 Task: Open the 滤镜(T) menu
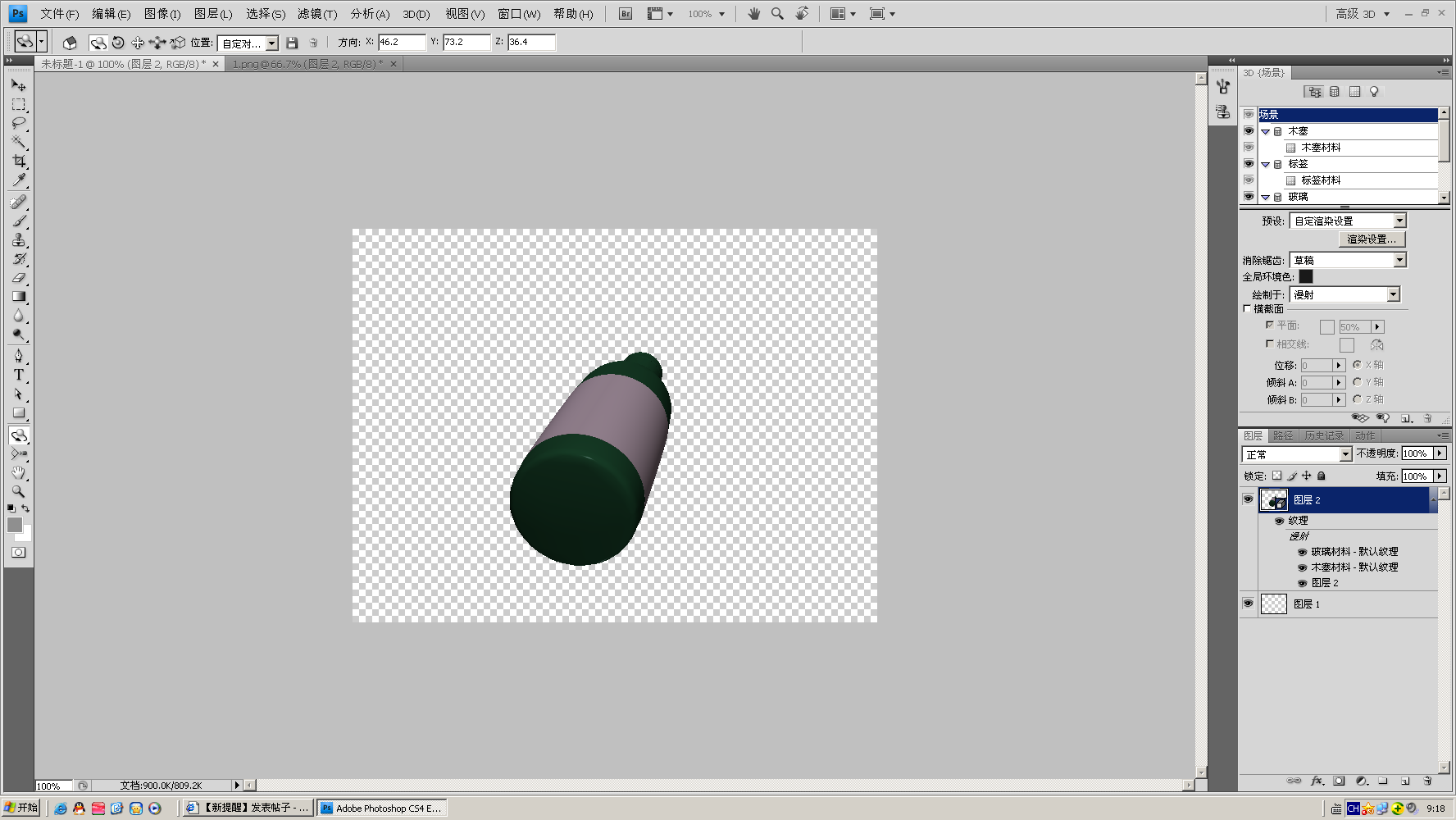tap(317, 14)
